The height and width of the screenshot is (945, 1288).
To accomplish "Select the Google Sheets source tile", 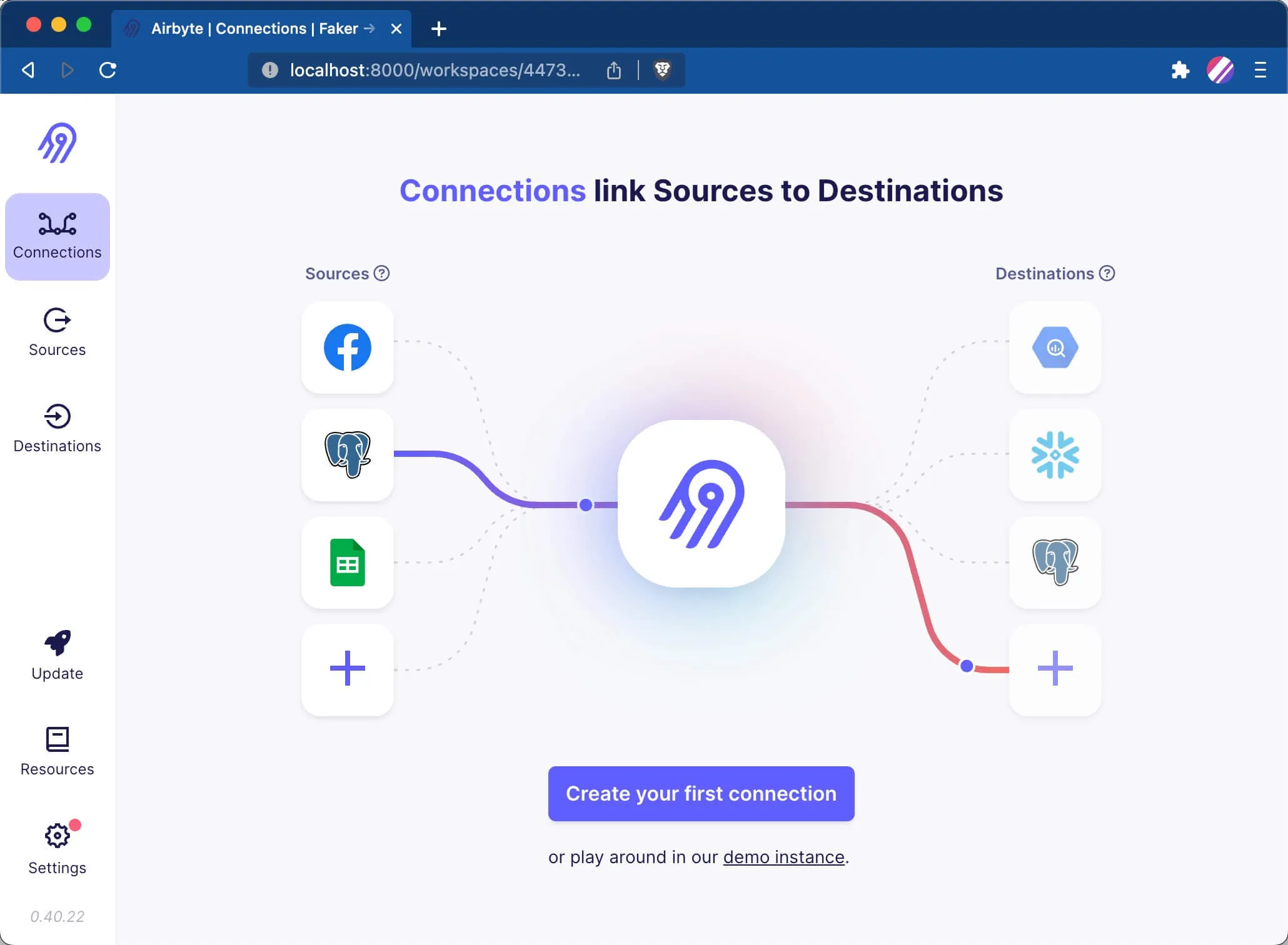I will 348,562.
